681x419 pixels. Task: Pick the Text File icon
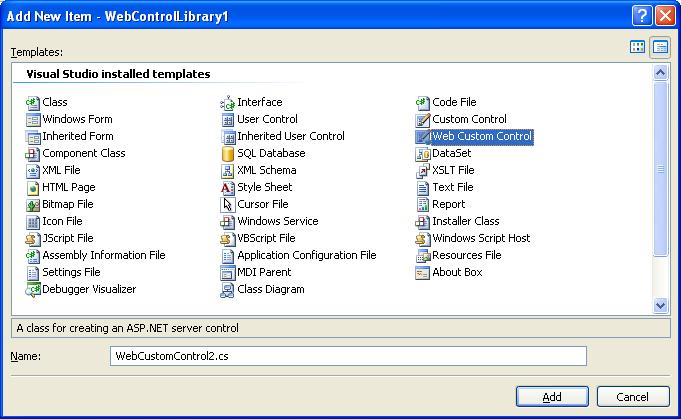[423, 188]
